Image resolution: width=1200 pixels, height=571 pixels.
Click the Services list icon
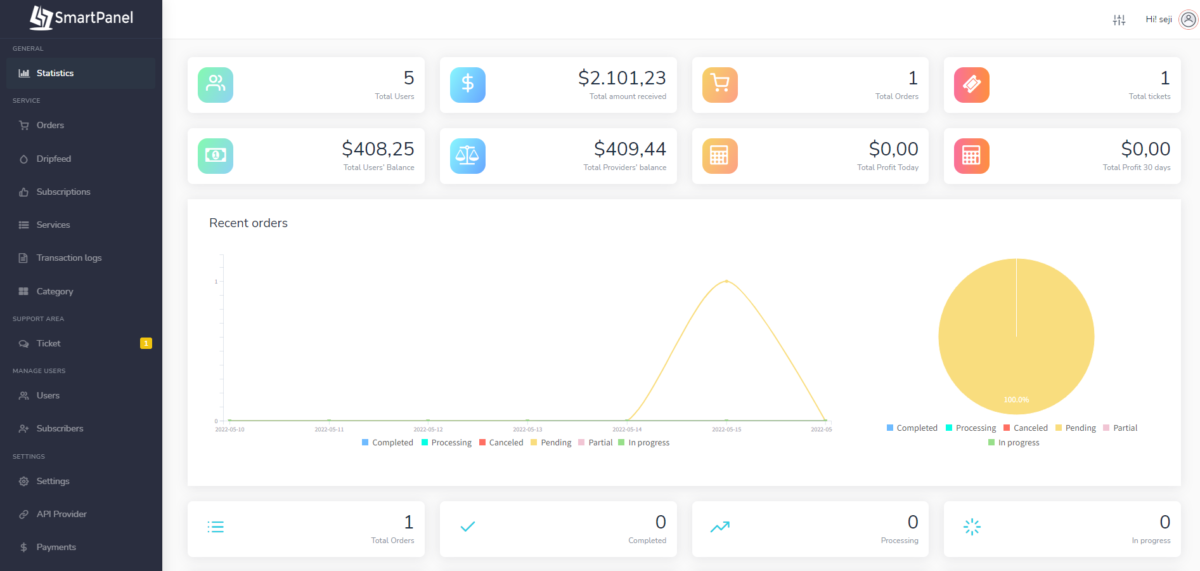point(24,225)
